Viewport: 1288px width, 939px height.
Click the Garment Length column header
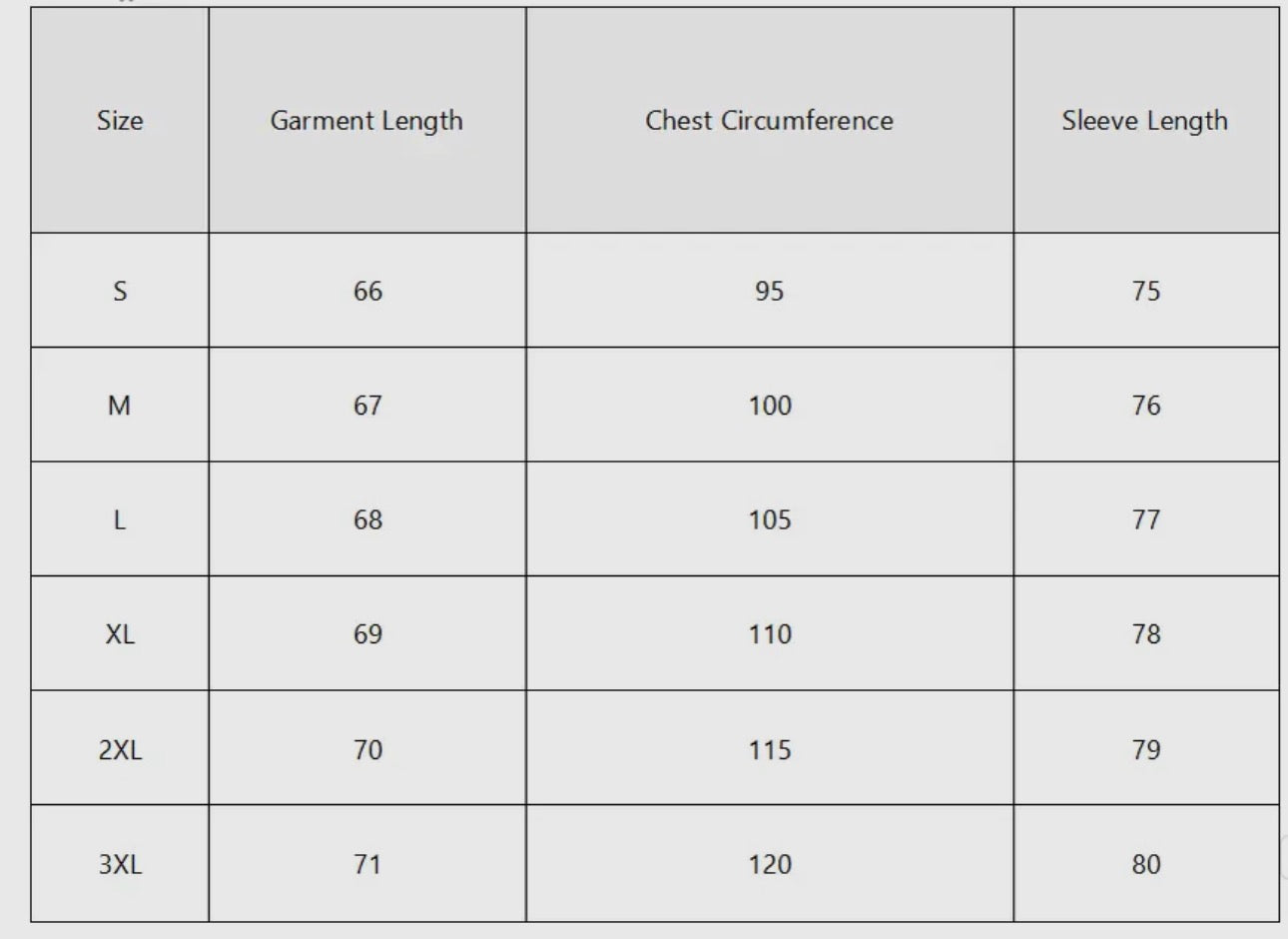[x=366, y=121]
